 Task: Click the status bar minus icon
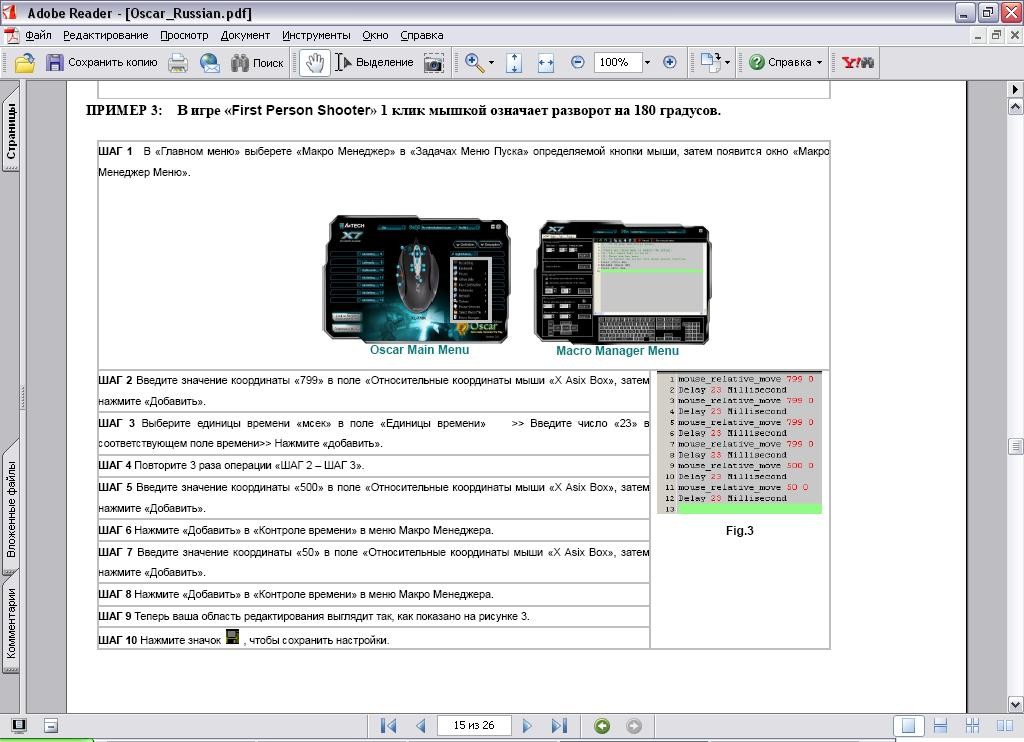point(51,725)
